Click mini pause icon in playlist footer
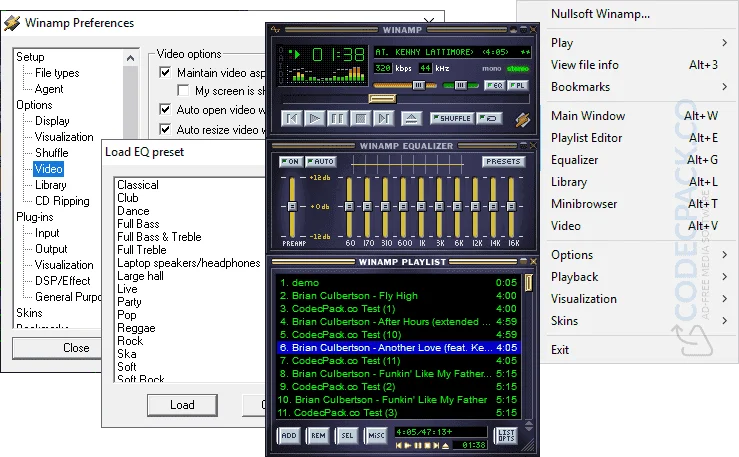 point(418,445)
